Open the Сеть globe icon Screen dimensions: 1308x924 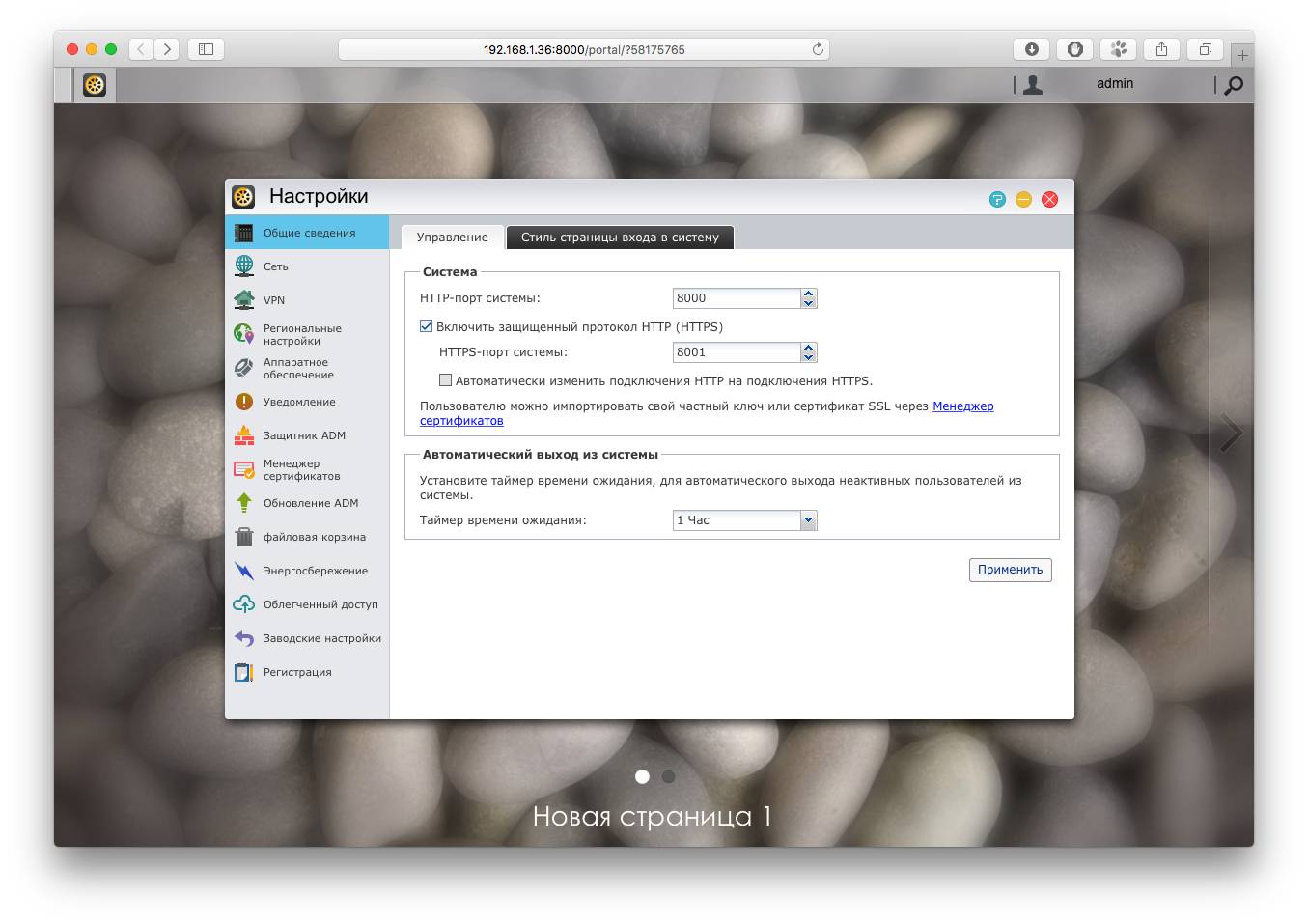[244, 266]
